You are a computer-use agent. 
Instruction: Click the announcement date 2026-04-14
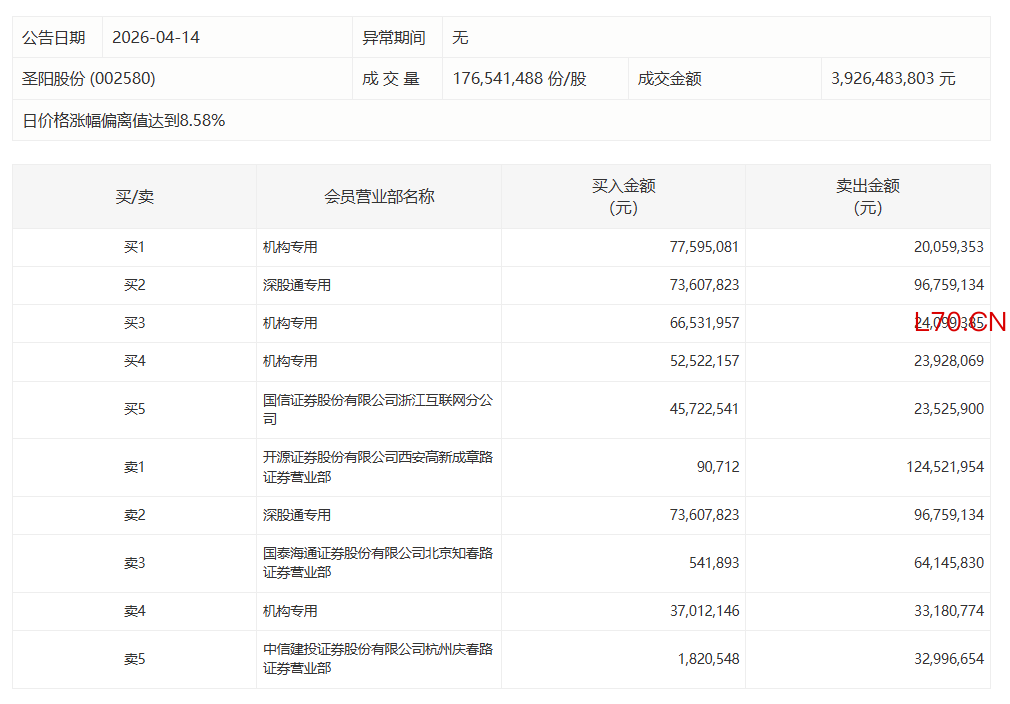(156, 38)
